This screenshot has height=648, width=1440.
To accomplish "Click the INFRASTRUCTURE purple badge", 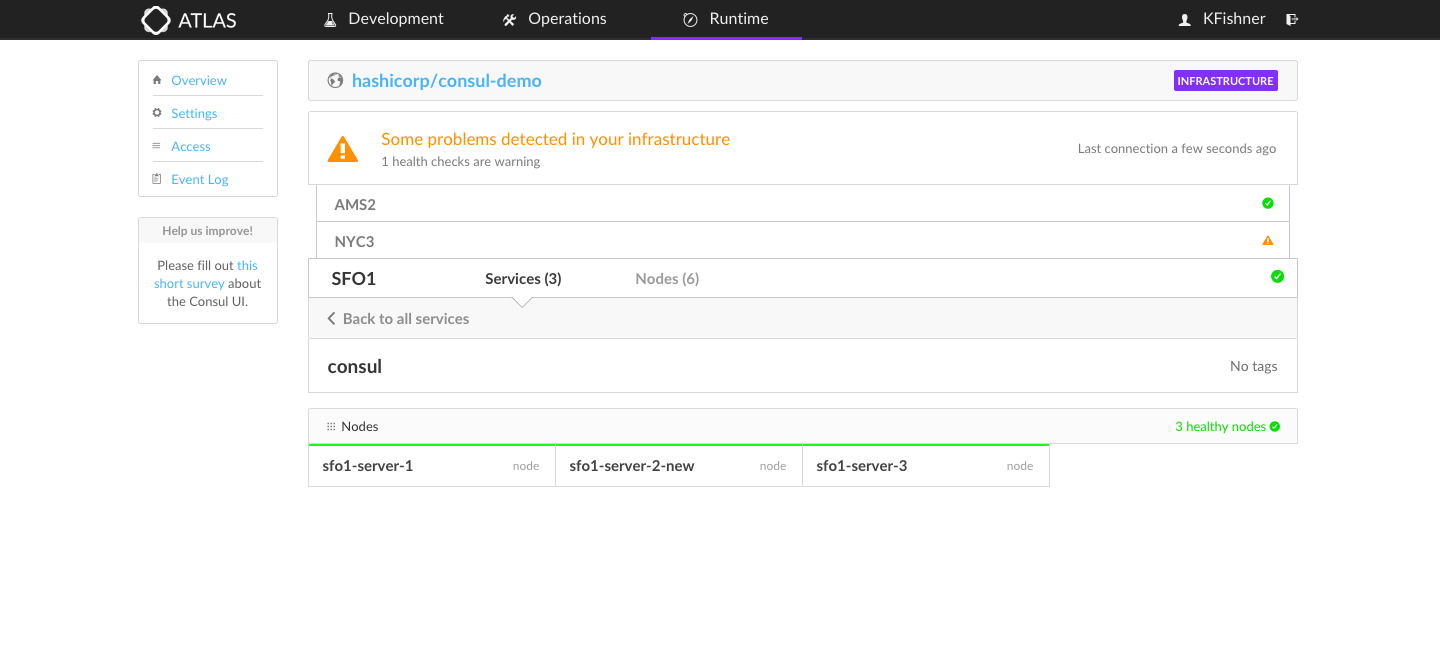I will coord(1225,81).
